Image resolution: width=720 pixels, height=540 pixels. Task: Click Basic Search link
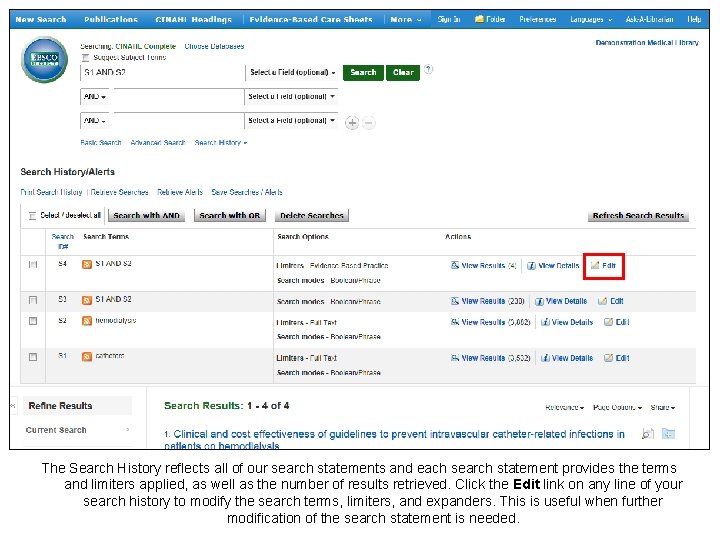click(101, 143)
